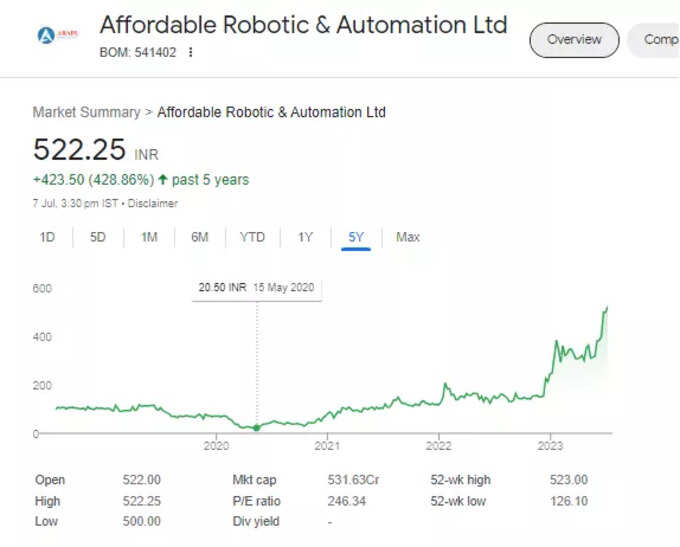Click the 20.50 INR chart tooltip
680x547 pixels.
coord(257,288)
